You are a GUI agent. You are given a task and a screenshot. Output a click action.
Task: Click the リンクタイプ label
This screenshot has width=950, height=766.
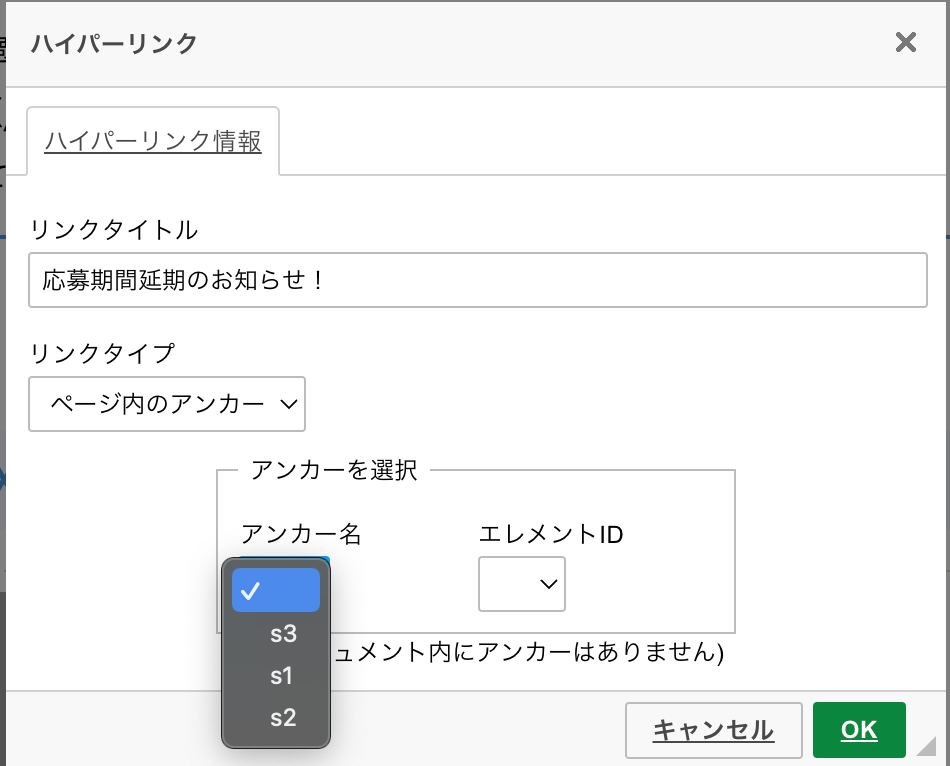102,353
